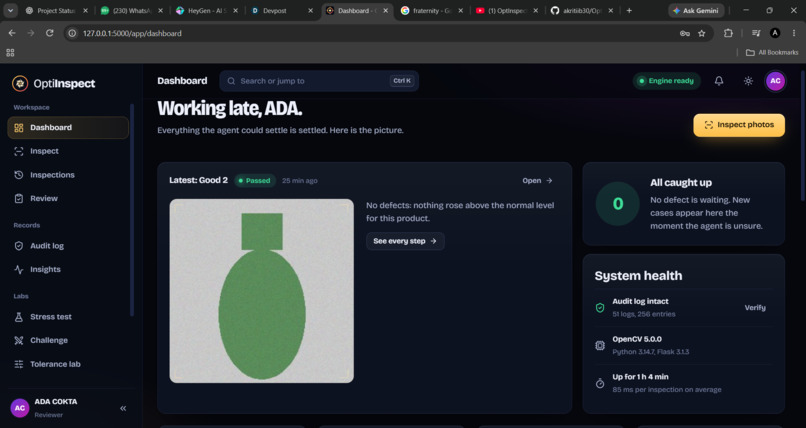Click the Inspections history icon
The height and width of the screenshot is (428, 806).
click(19, 175)
